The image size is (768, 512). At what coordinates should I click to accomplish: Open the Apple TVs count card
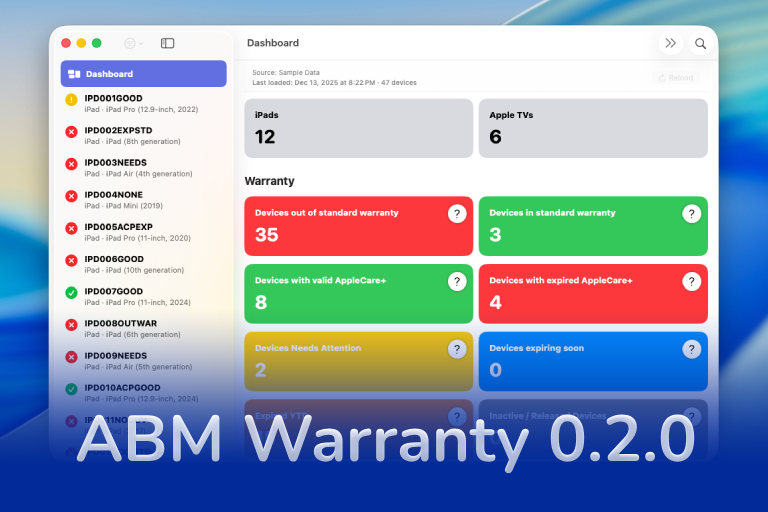(x=593, y=128)
